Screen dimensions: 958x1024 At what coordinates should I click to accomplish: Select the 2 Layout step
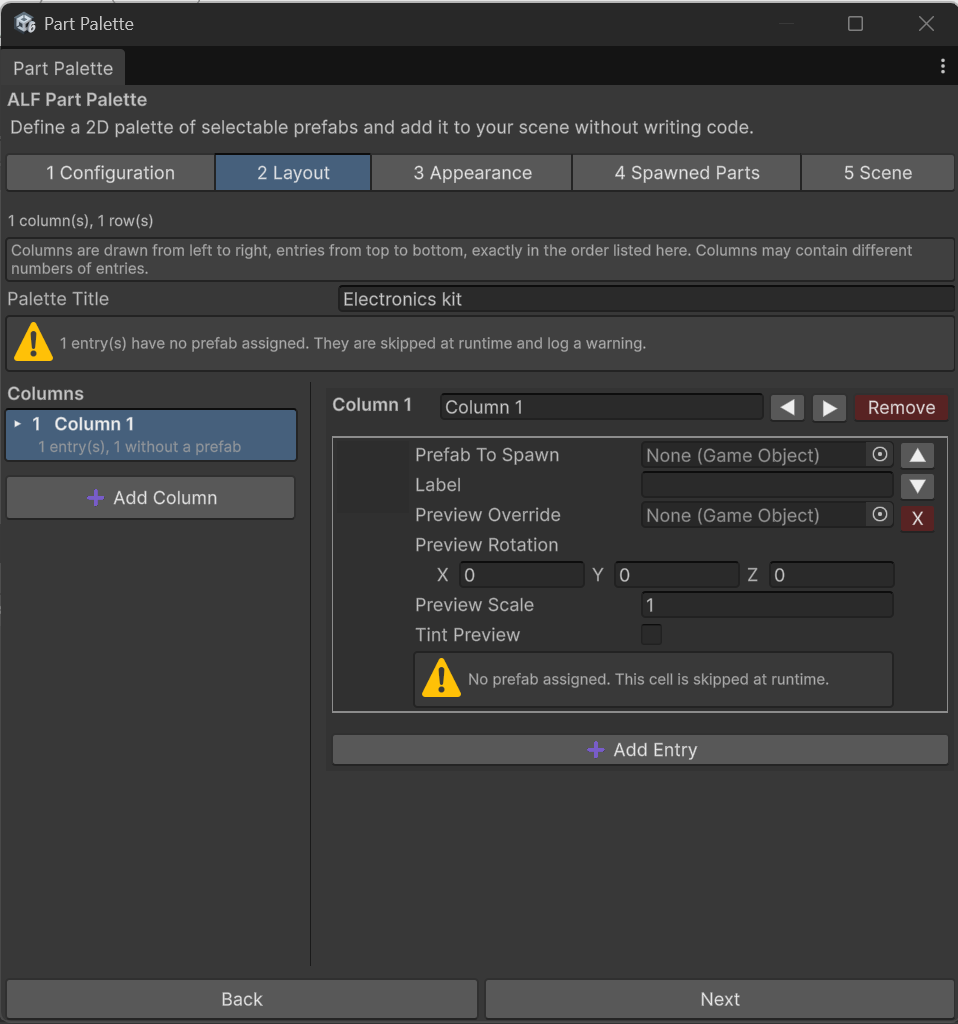[293, 172]
